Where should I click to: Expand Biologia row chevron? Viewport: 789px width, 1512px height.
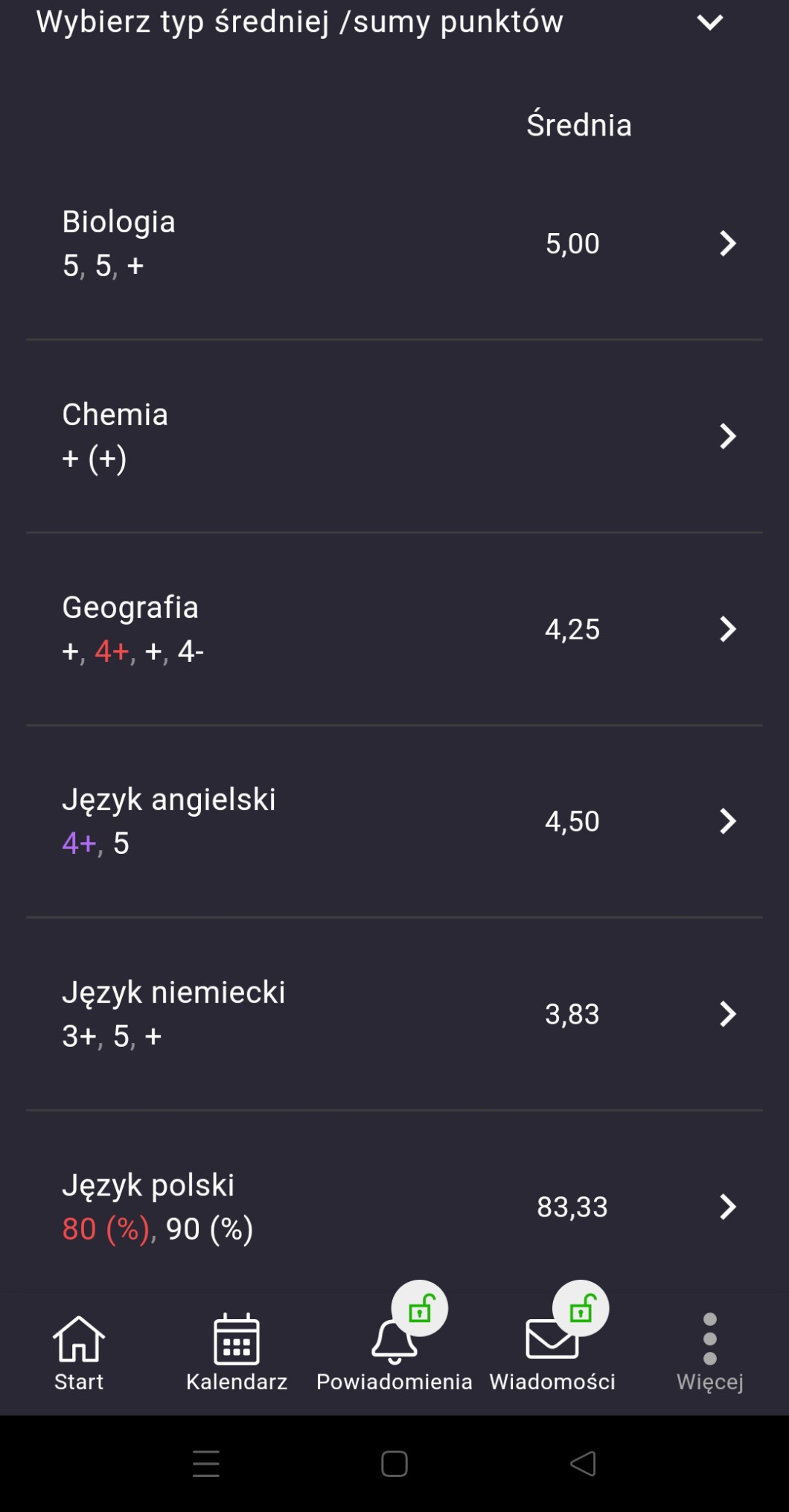click(727, 243)
